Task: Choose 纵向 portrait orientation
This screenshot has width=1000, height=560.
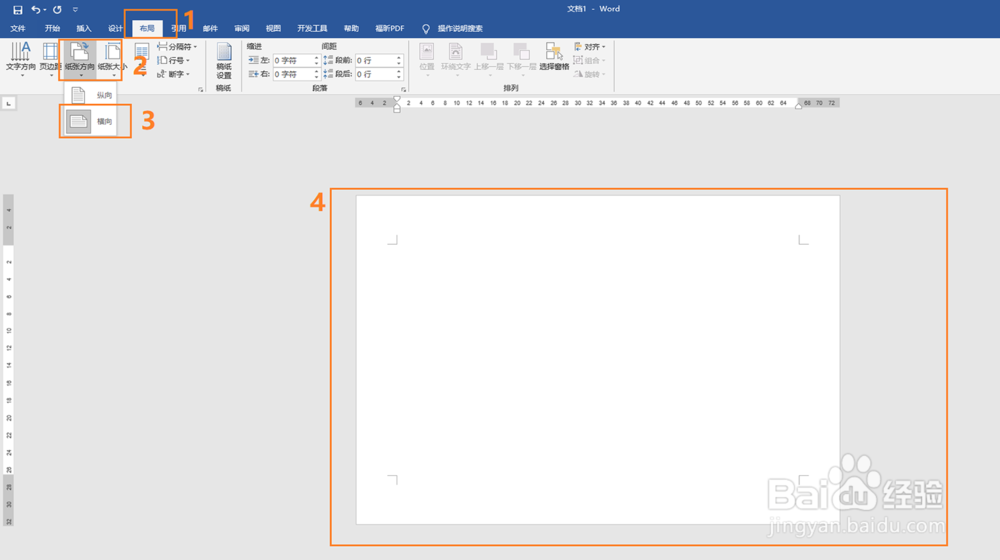Action: [91, 95]
